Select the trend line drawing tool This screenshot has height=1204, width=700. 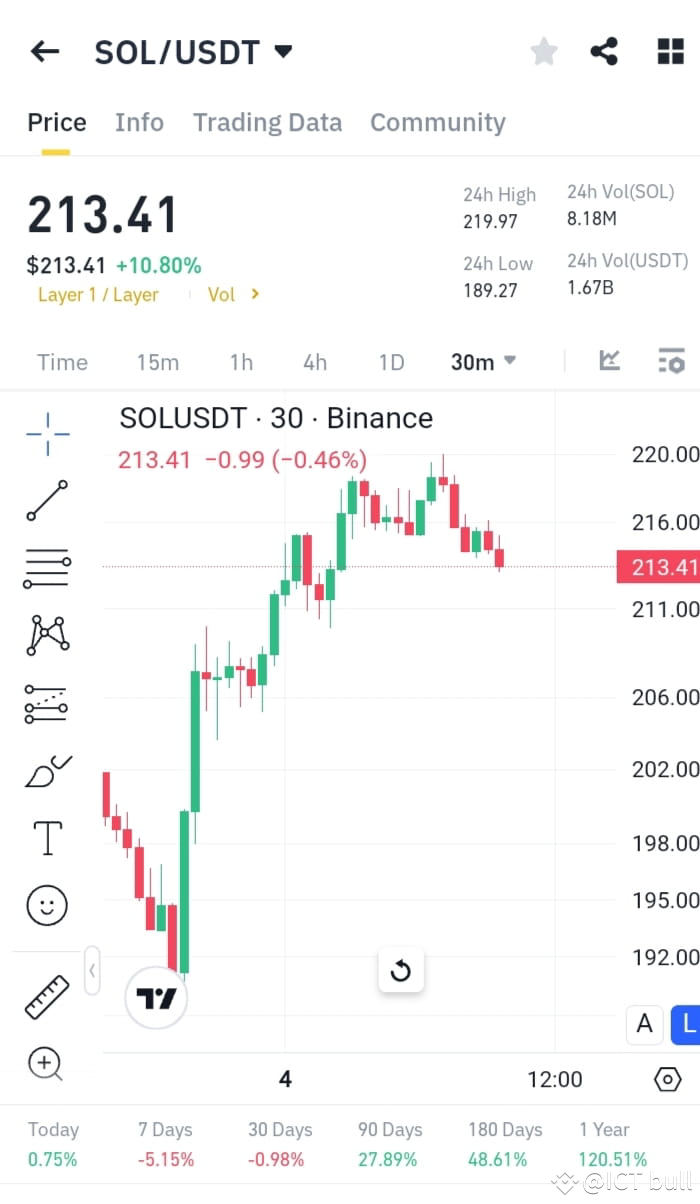pos(45,500)
